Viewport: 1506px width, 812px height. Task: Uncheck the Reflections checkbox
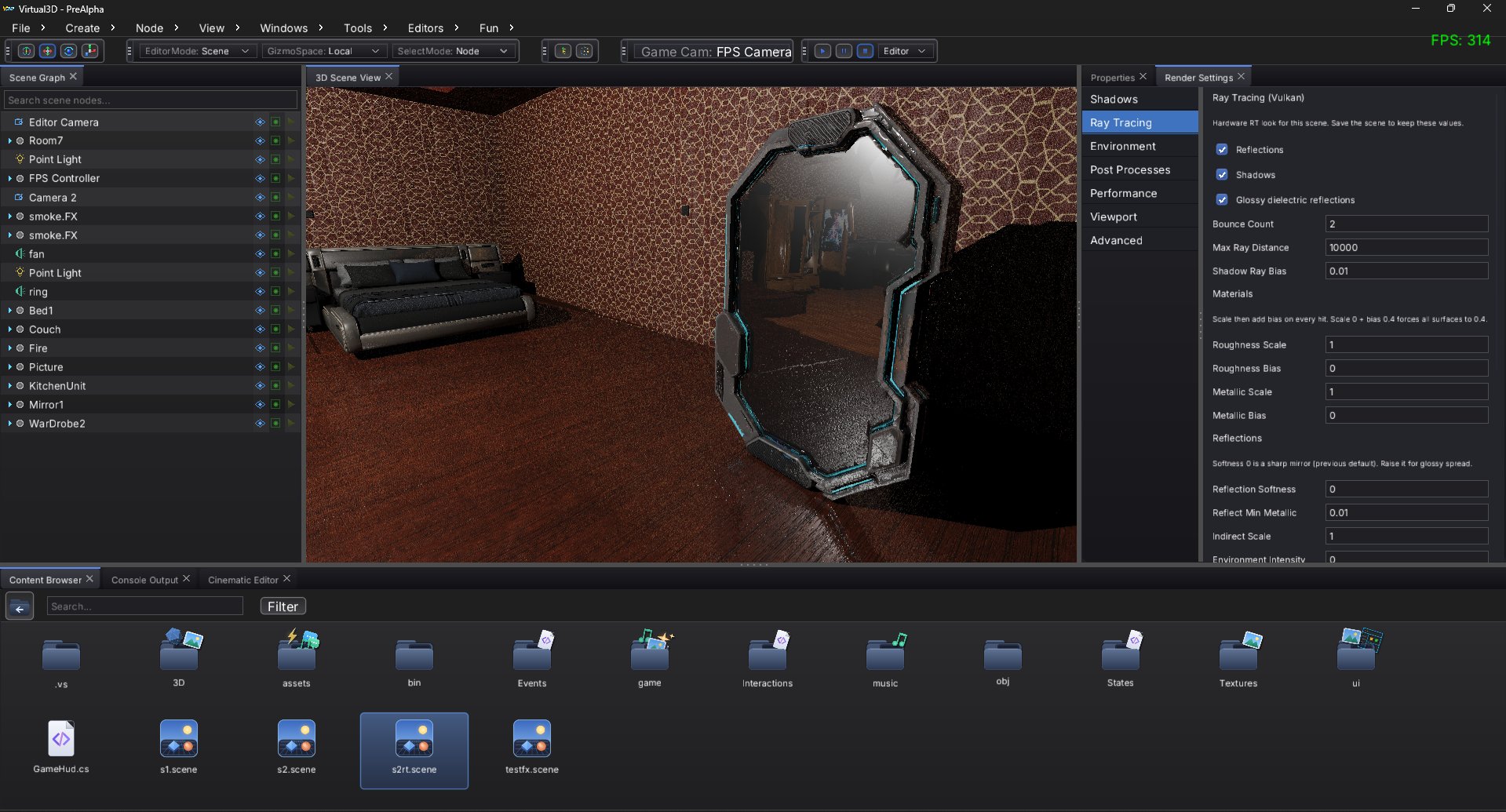point(1222,150)
